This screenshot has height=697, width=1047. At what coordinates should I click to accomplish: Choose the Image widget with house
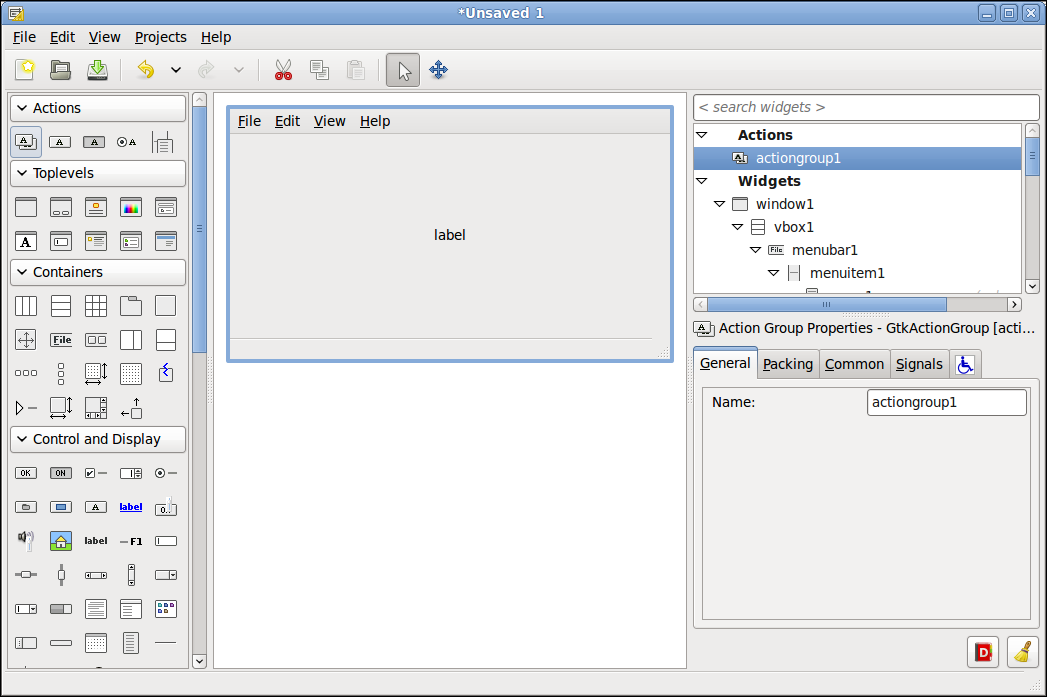coord(61,541)
